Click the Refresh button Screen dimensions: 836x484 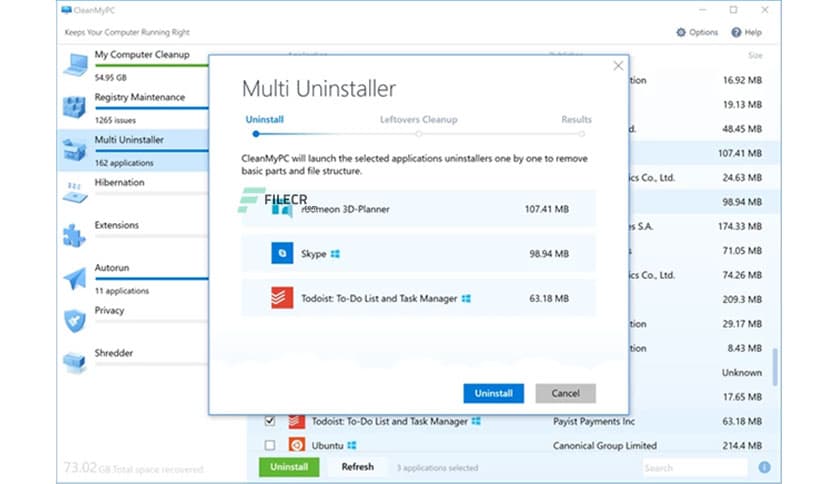tap(358, 467)
